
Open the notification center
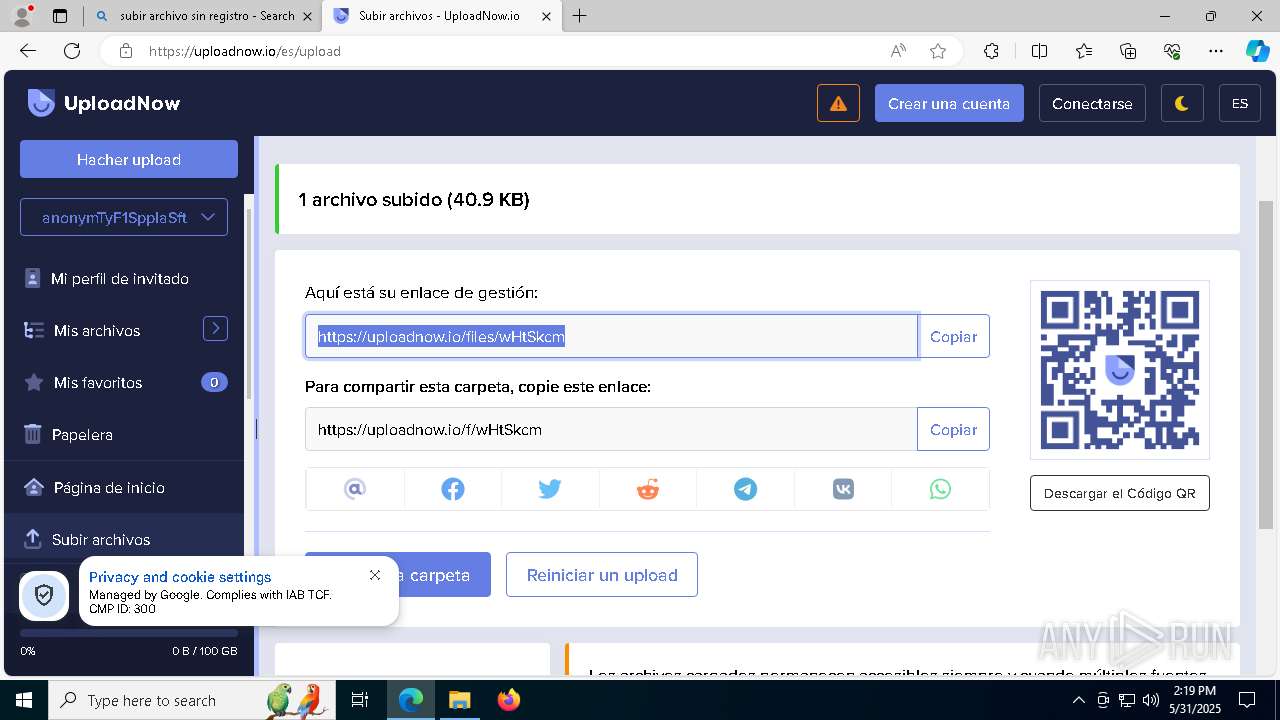point(1247,700)
